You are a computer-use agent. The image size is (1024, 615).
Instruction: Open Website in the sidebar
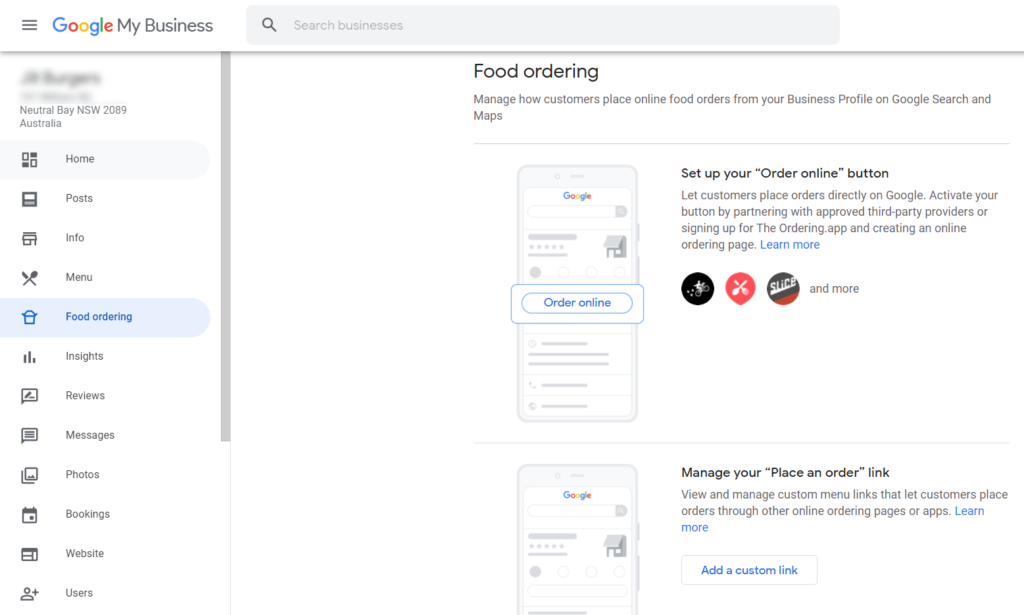[84, 554]
